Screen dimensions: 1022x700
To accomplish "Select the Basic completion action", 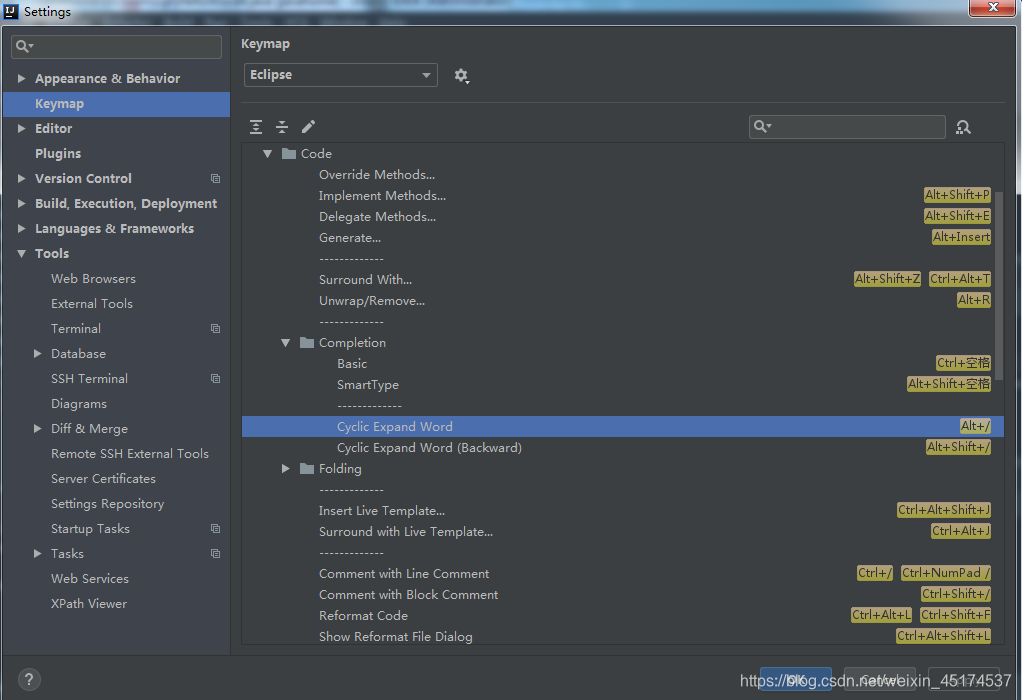I will 352,364.
